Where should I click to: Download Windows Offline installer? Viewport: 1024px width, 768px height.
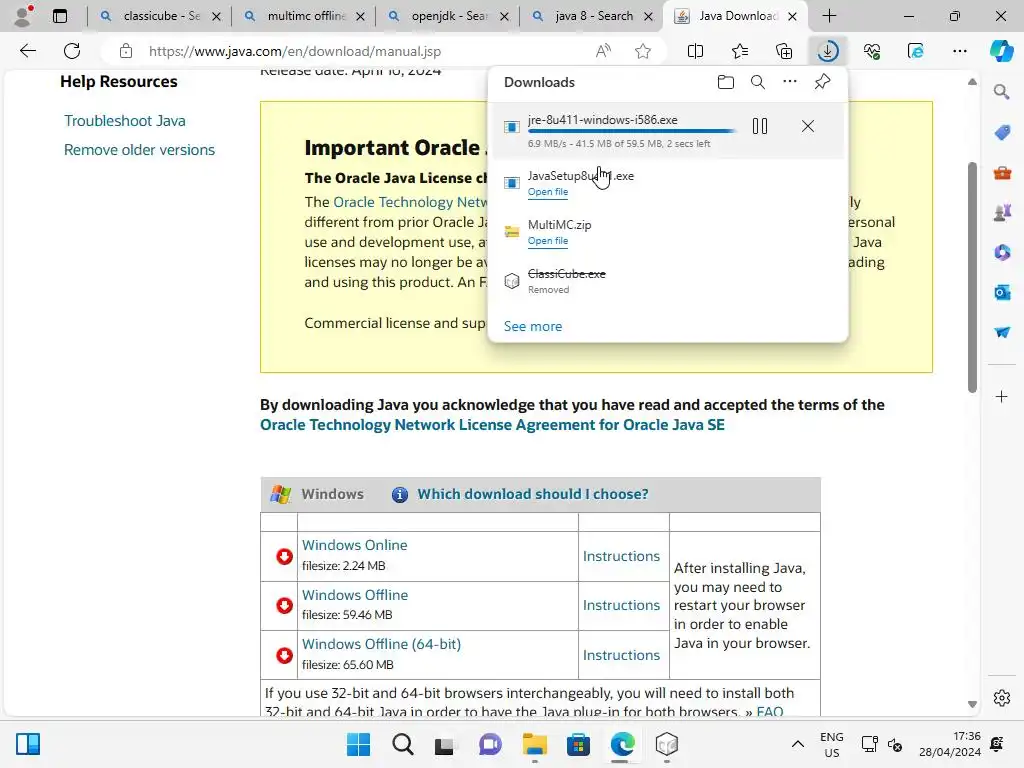[355, 595]
